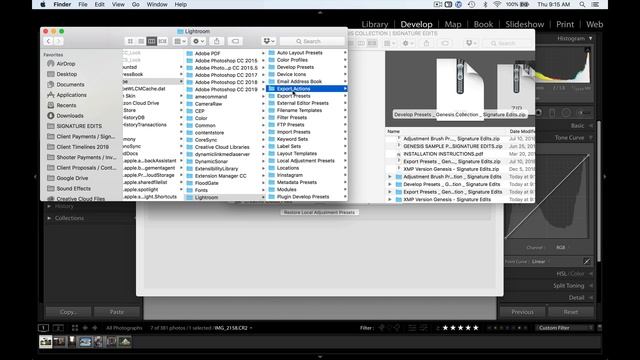Go forward in the Lightroom Finder window
Screen dimensions: 640x360
tap(59, 41)
